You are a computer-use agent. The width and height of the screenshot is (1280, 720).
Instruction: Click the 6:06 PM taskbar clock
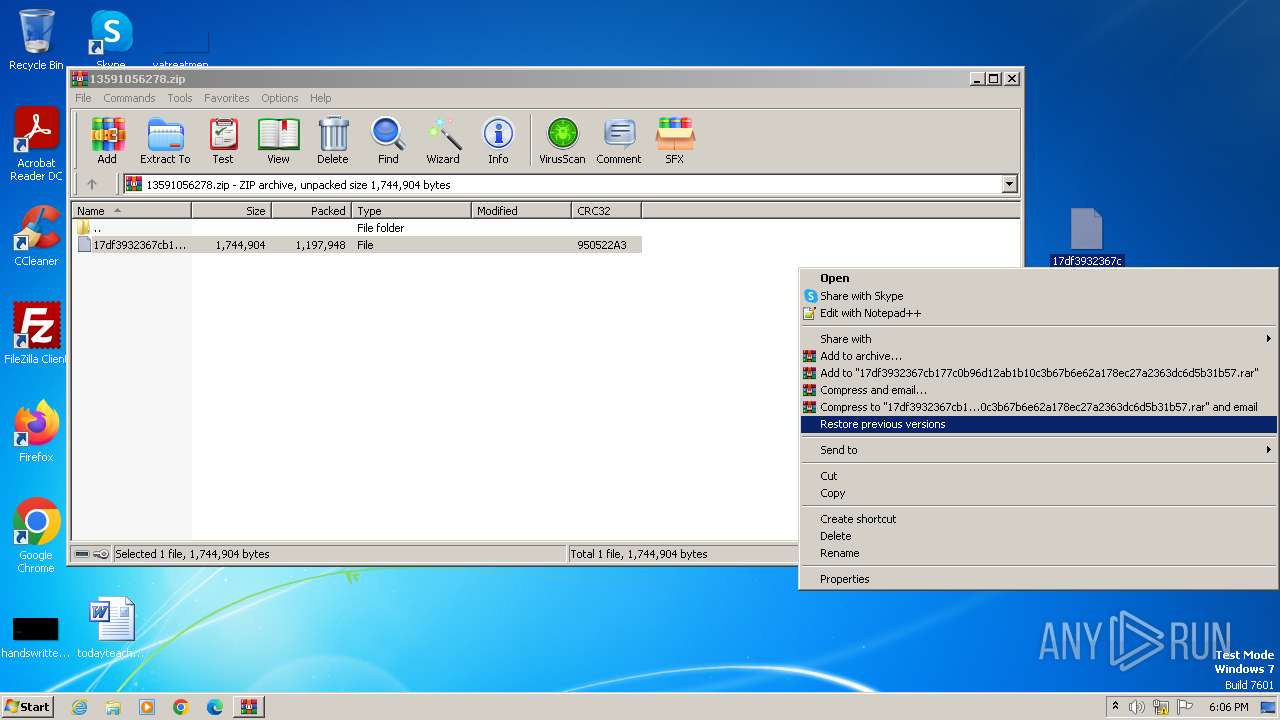click(1228, 707)
